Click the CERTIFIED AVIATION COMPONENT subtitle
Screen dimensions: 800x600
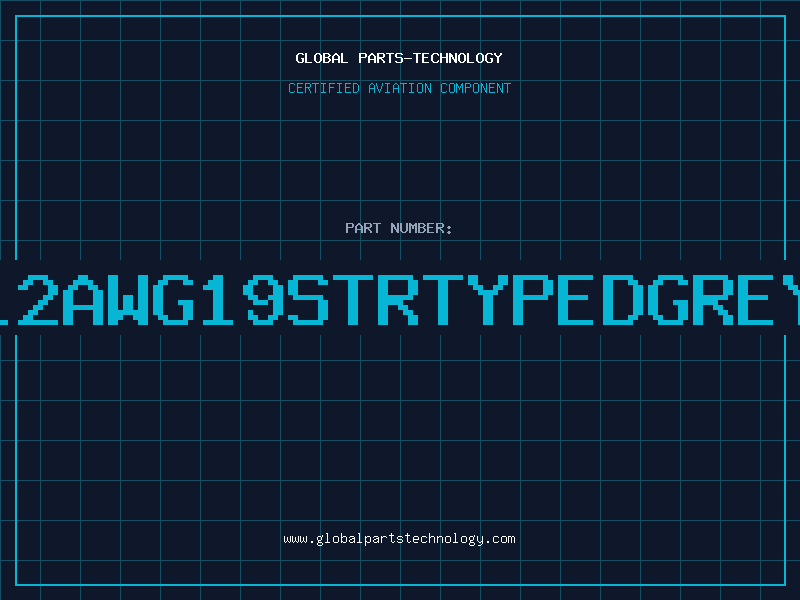pyautogui.click(x=399, y=88)
